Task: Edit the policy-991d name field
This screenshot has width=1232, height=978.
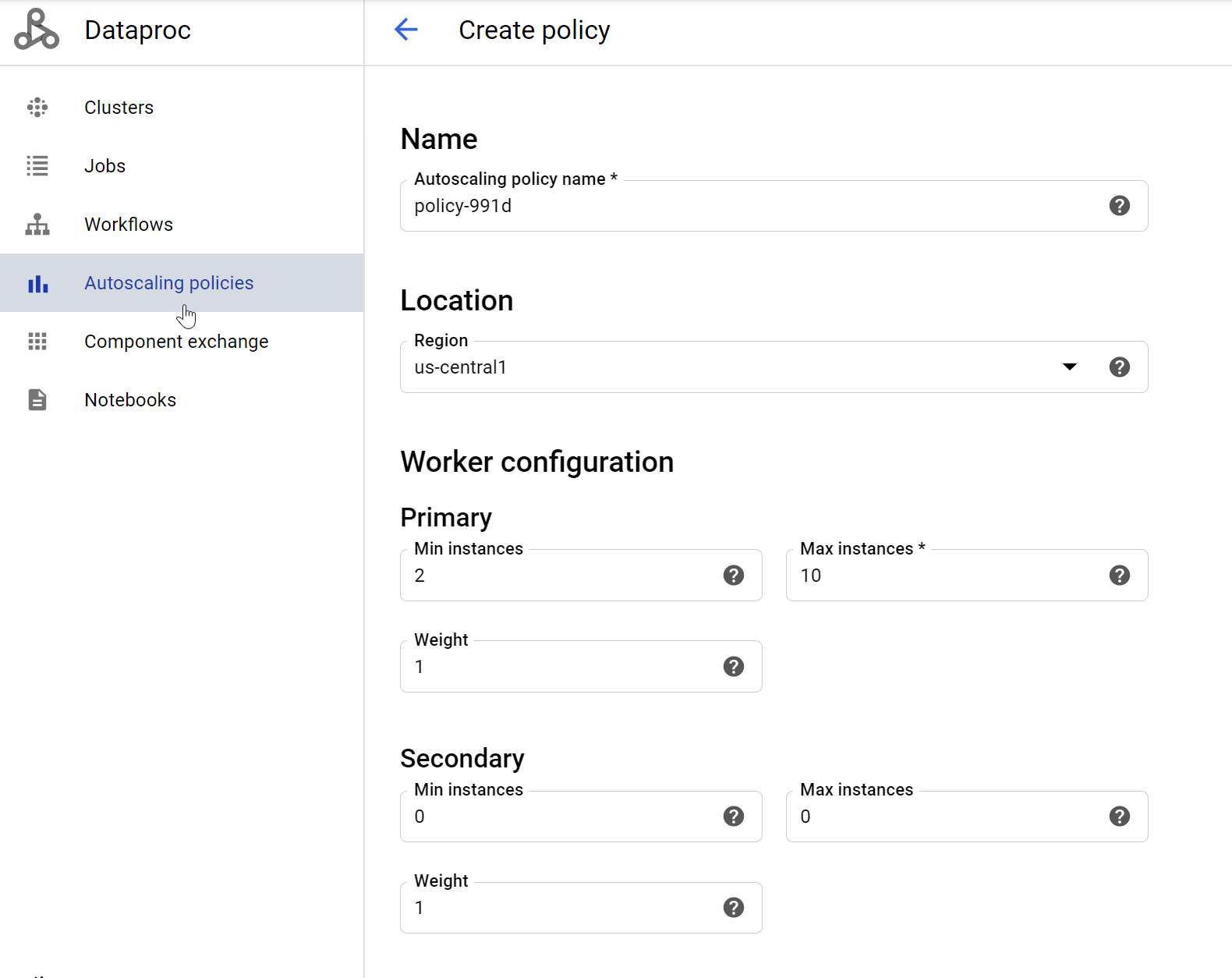Action: tap(774, 206)
